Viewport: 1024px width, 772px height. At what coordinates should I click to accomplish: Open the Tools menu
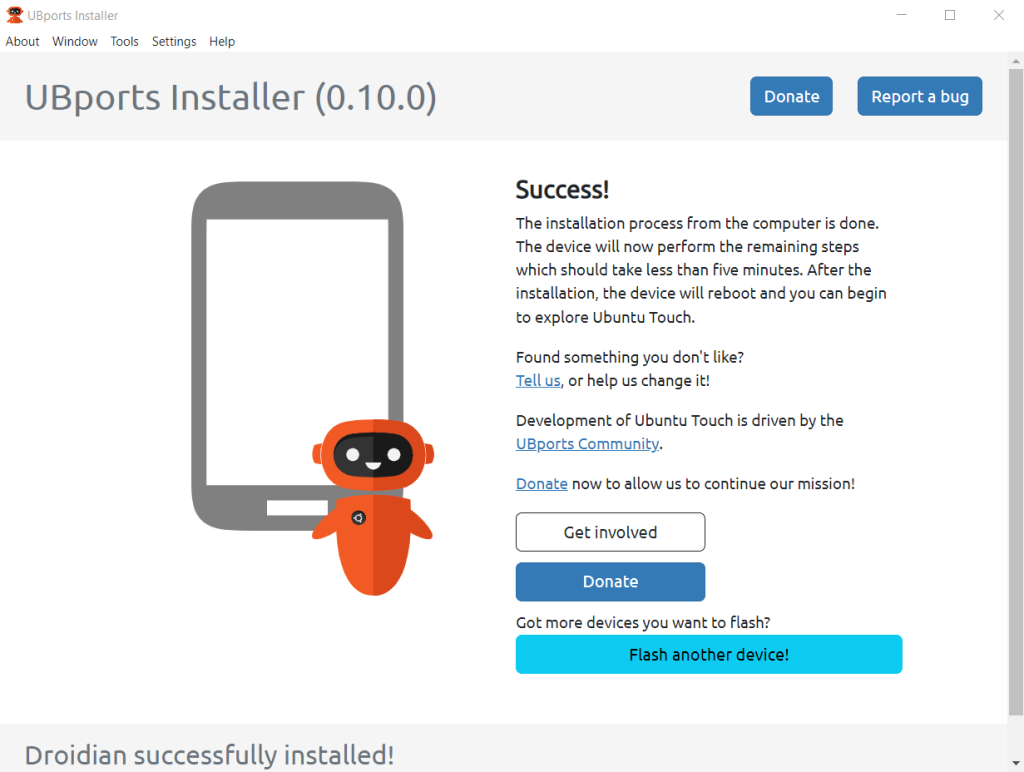125,41
